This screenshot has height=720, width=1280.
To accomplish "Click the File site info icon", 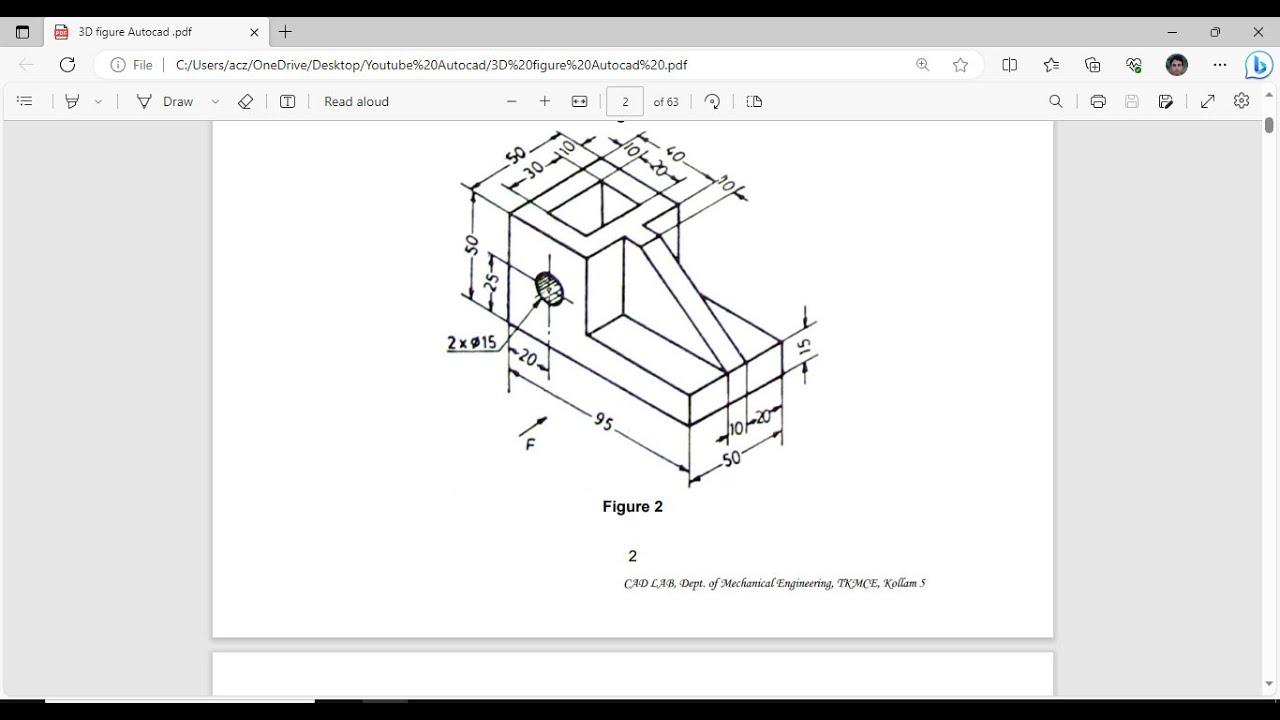I will [x=131, y=65].
